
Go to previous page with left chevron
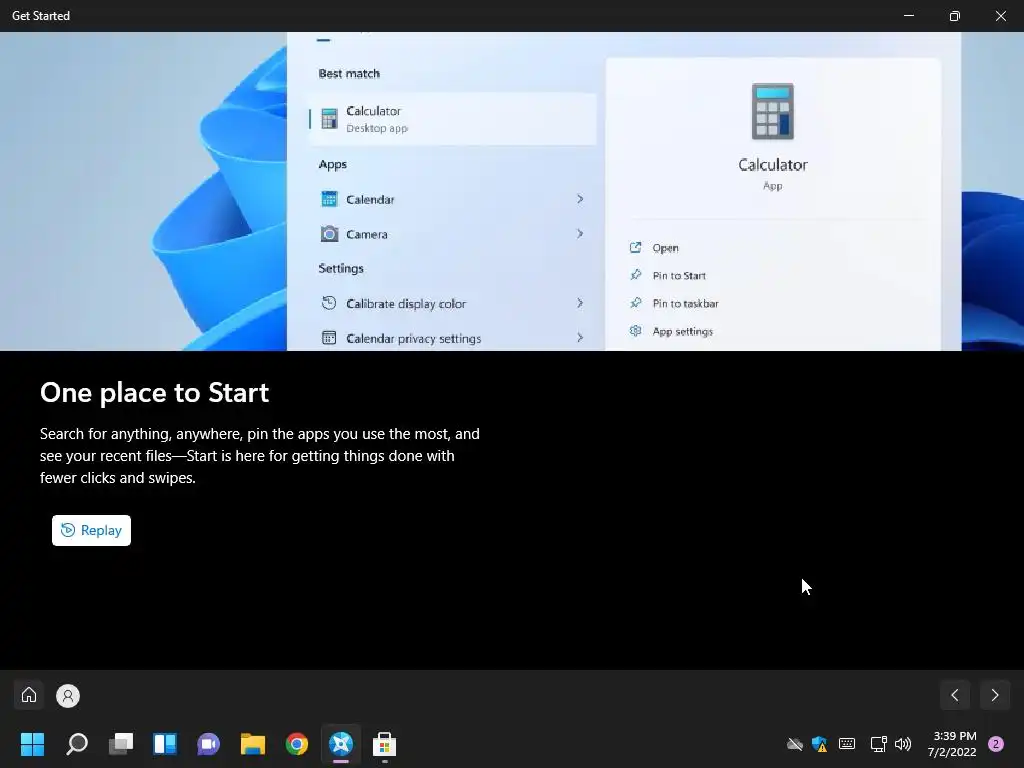(x=955, y=696)
